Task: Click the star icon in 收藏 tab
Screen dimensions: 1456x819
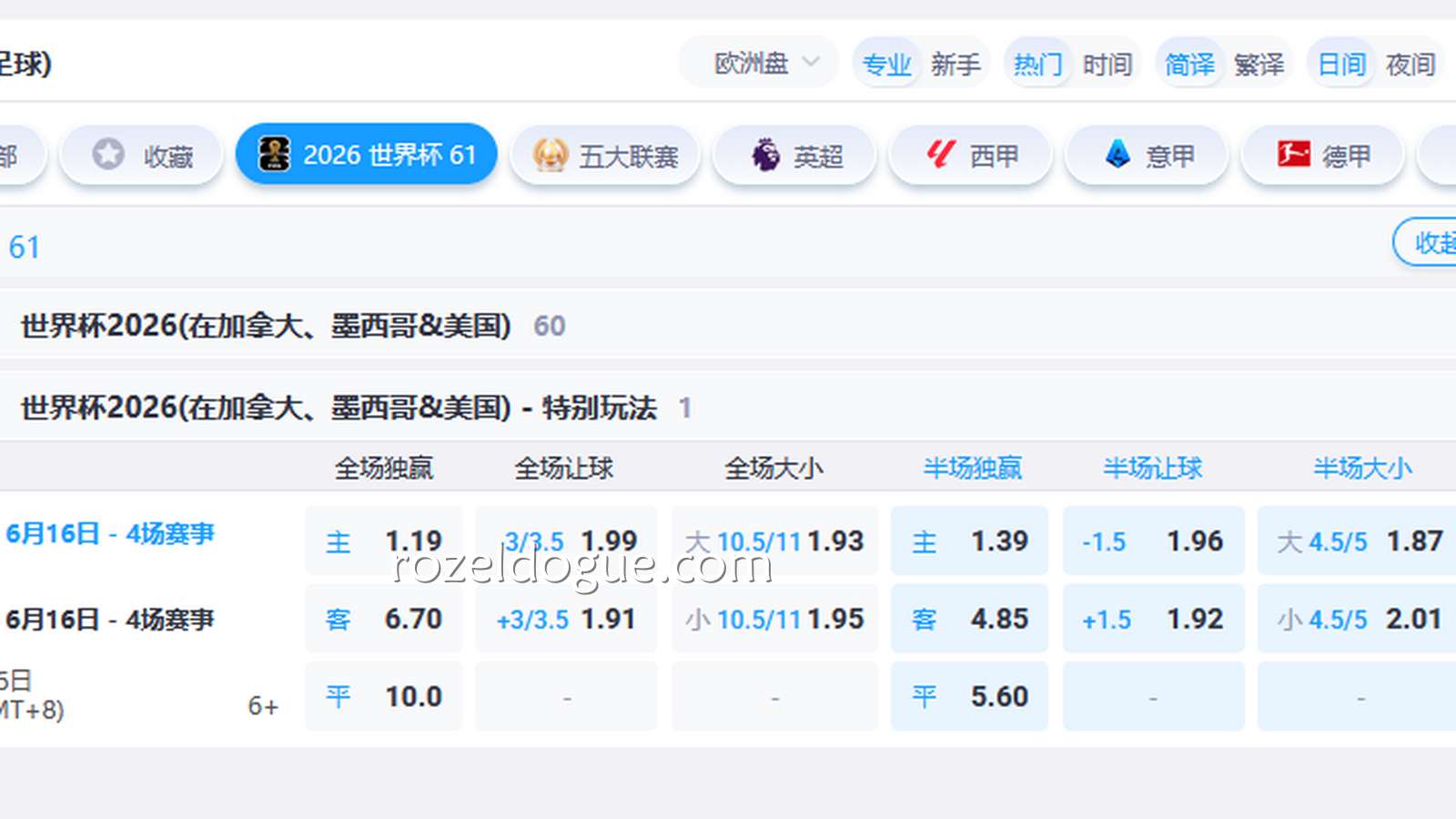Action: point(108,155)
